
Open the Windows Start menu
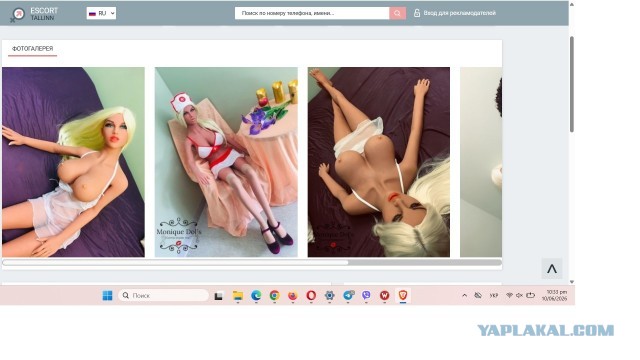(107, 296)
